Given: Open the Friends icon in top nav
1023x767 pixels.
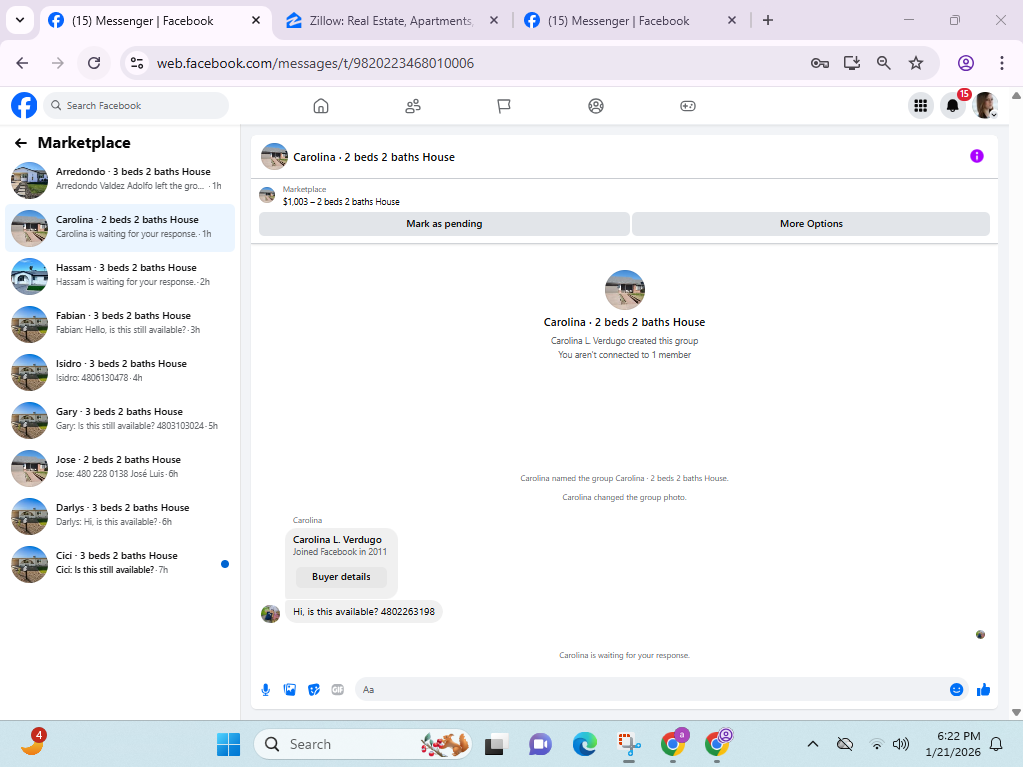Looking at the screenshot, I should 413,106.
